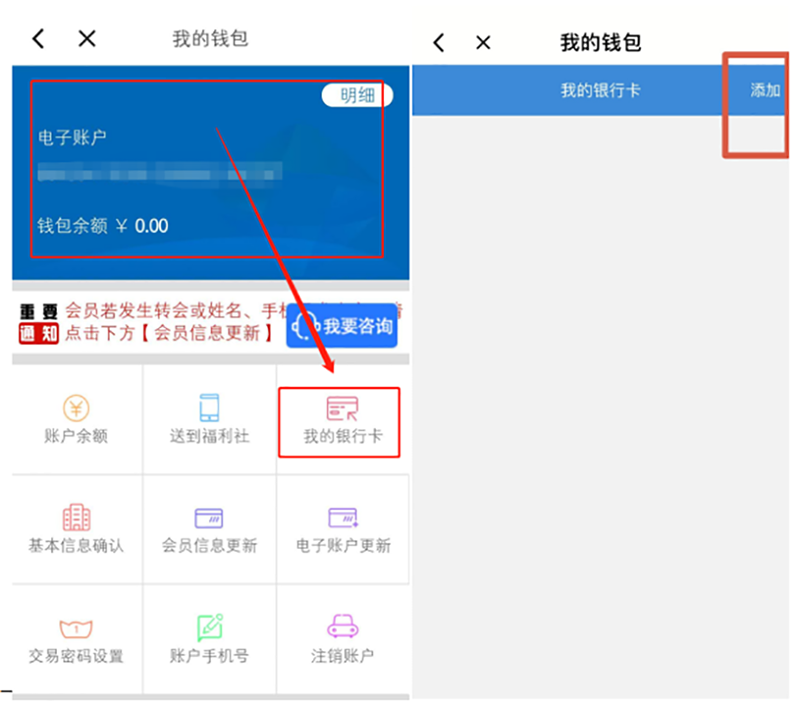Tap the 基本信息确认 icon
Screen dimensions: 800x711
click(75, 529)
